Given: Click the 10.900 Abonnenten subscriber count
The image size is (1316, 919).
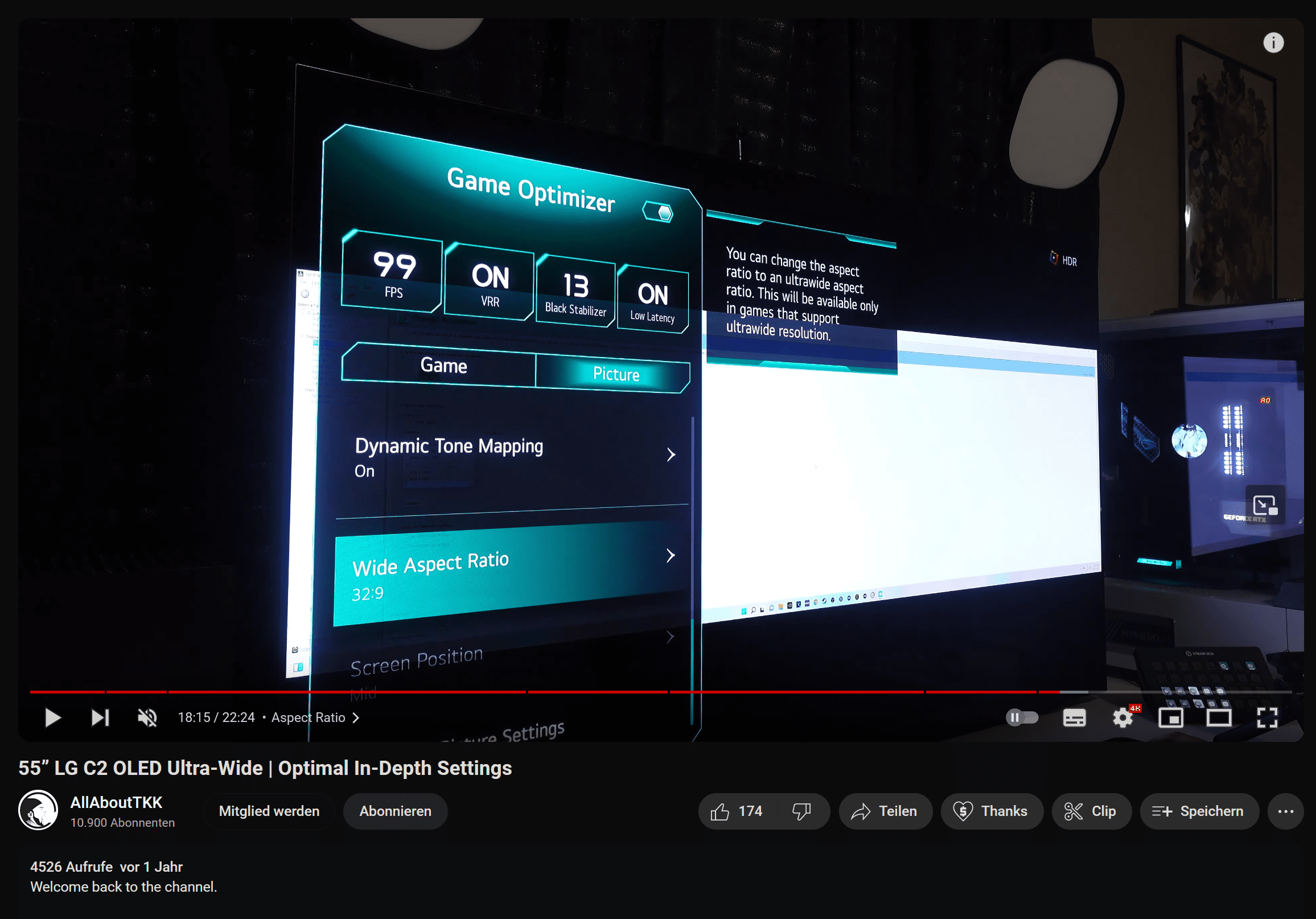Looking at the screenshot, I should tap(122, 822).
